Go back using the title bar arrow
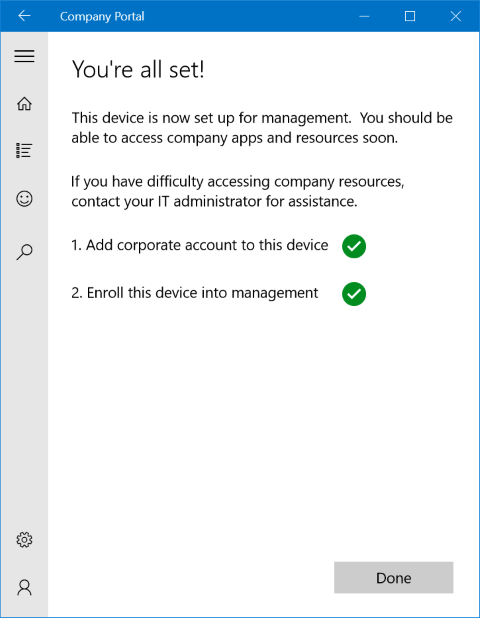Screen dimensions: 480x618 tap(24, 16)
